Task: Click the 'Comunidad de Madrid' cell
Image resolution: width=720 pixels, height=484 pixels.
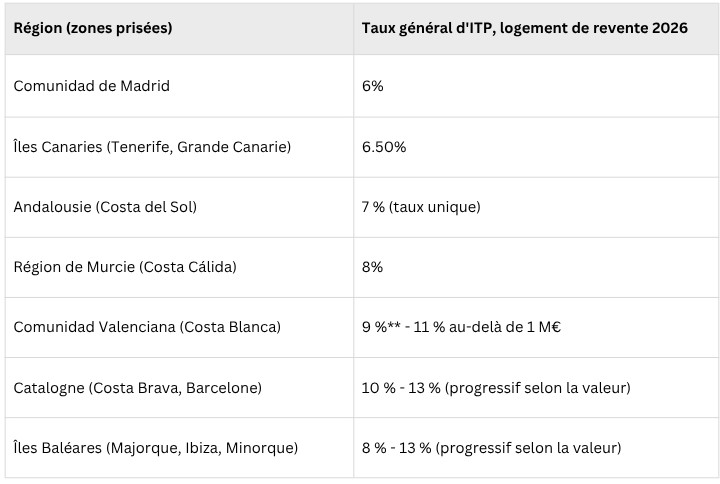Action: click(179, 86)
